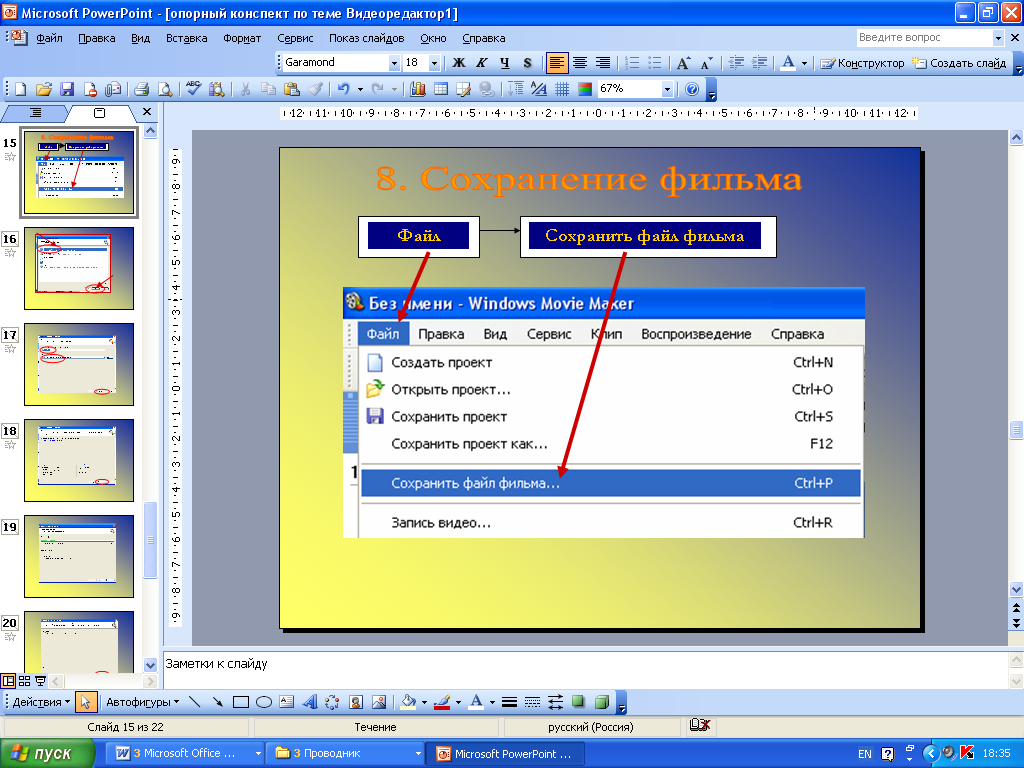
Task: Open the Вставка menu
Action: click(x=187, y=38)
